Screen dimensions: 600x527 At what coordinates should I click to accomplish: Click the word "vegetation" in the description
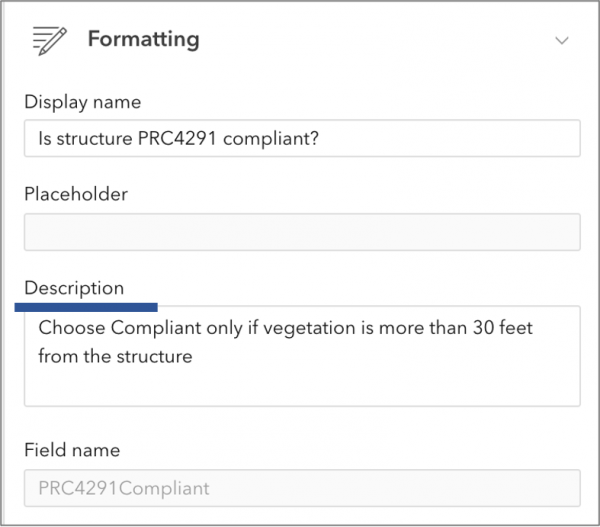point(321,328)
